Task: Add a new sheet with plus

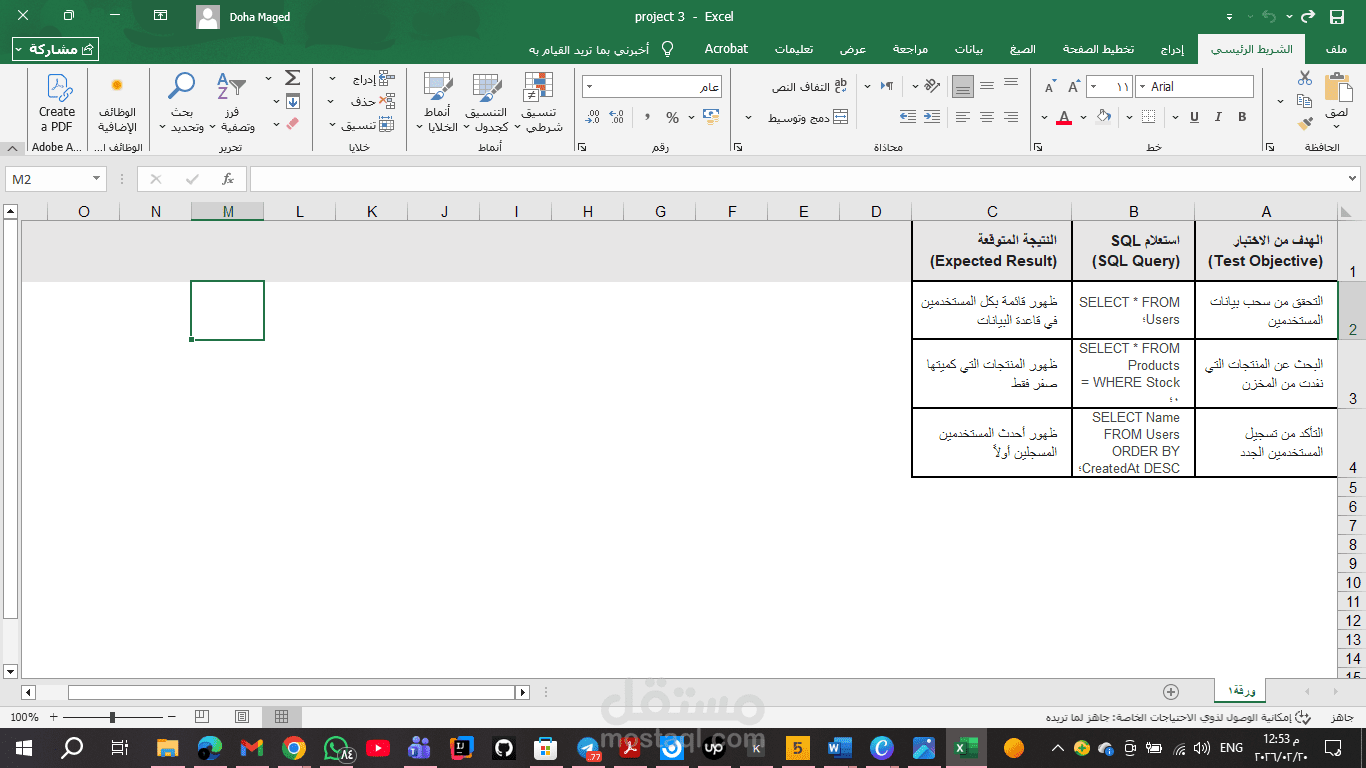Action: 1171,692
